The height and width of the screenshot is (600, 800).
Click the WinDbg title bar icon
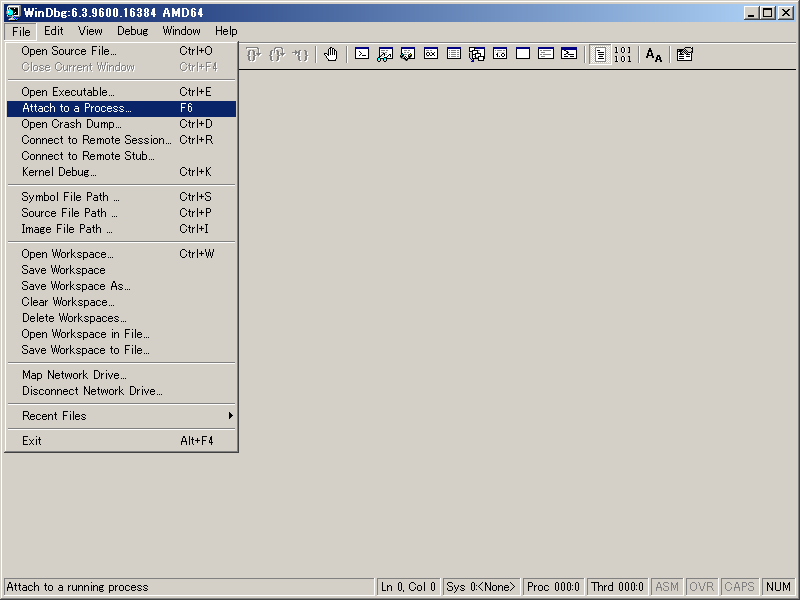[x=12, y=12]
